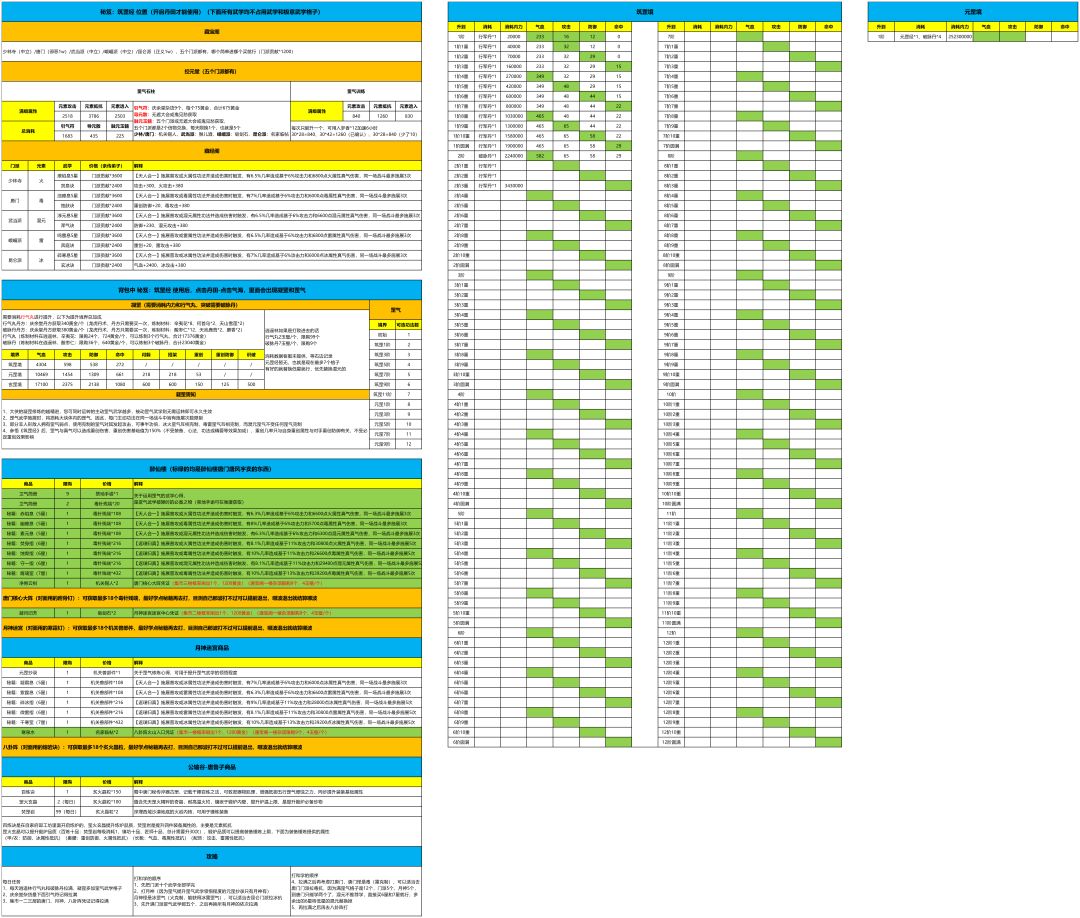Click the stat cell 998

pos(68,364)
